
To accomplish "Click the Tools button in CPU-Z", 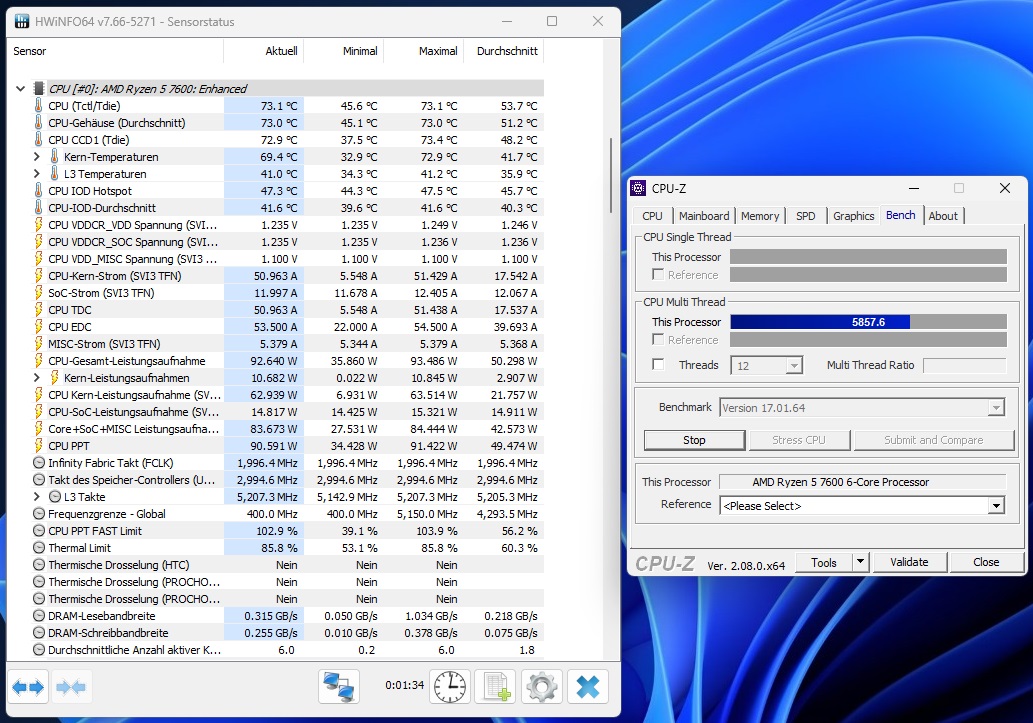I will 824,562.
